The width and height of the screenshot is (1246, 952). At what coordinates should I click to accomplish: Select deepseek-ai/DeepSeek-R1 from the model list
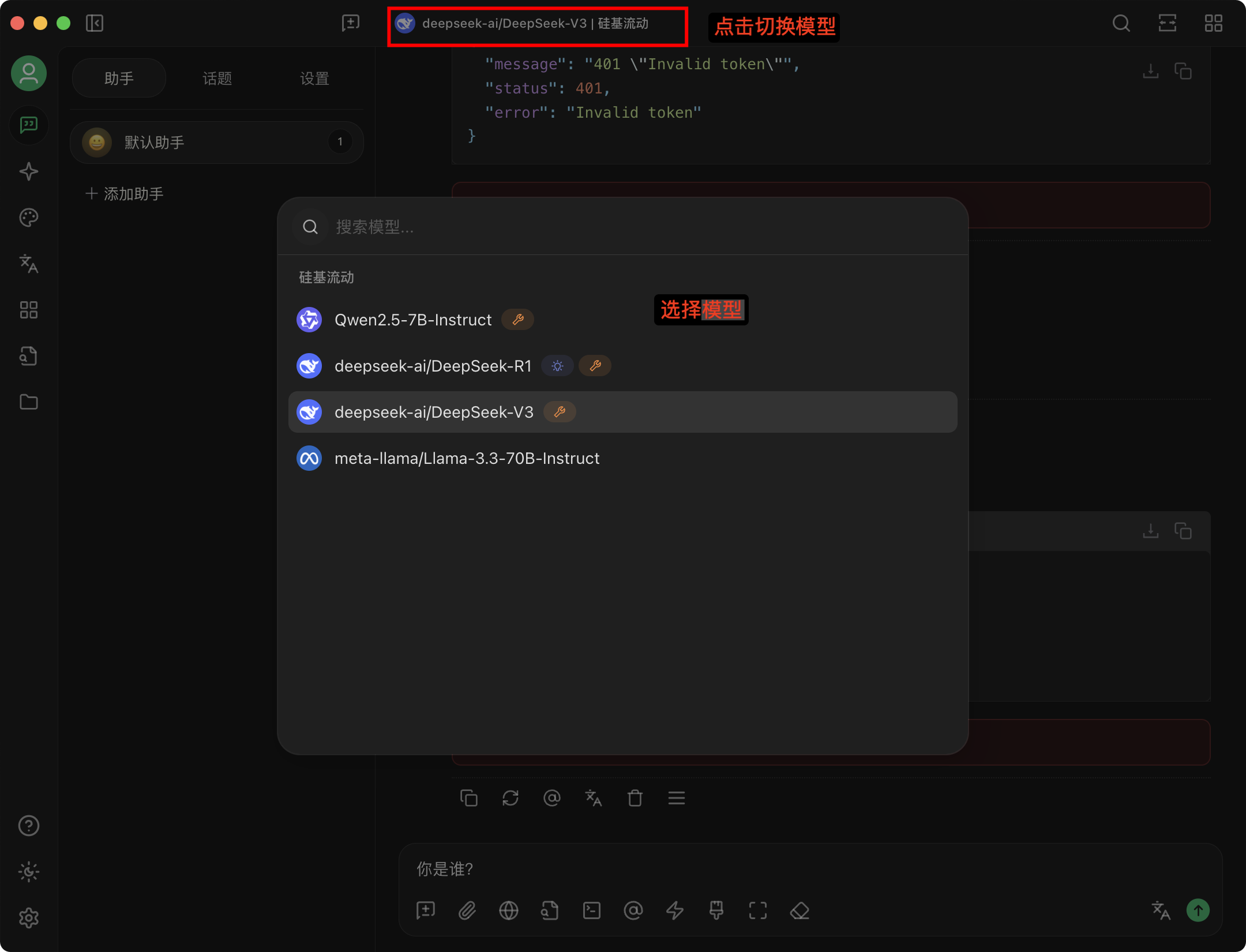pos(433,366)
